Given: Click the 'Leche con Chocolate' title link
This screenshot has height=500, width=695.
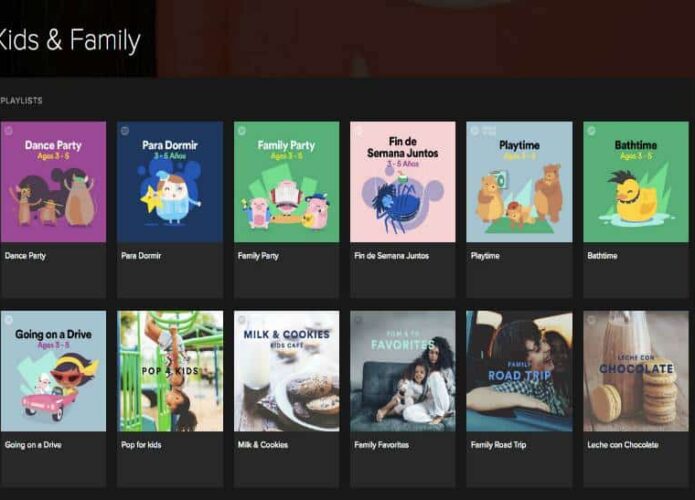Looking at the screenshot, I should tap(623, 445).
